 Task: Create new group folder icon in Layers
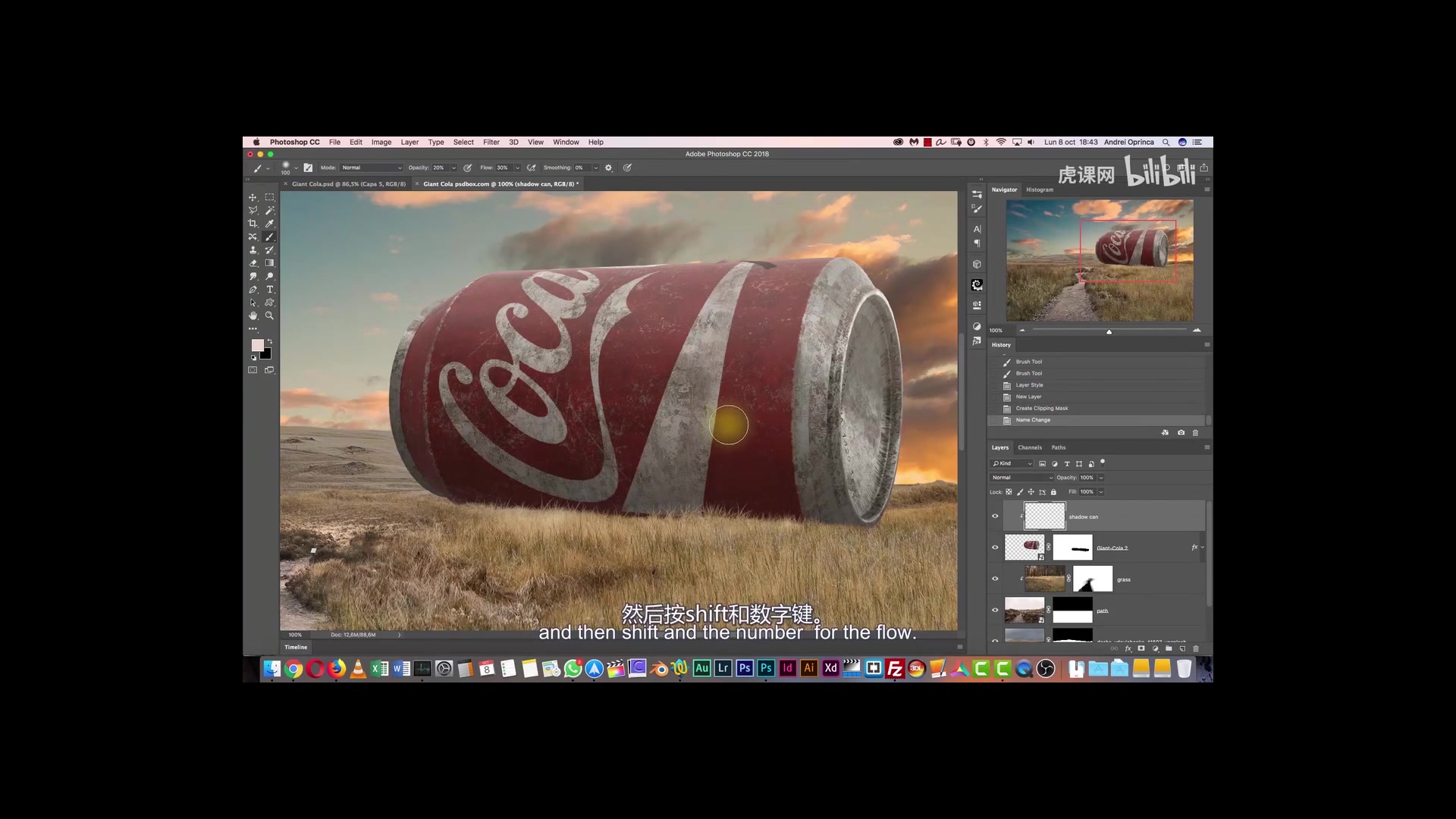1169,649
